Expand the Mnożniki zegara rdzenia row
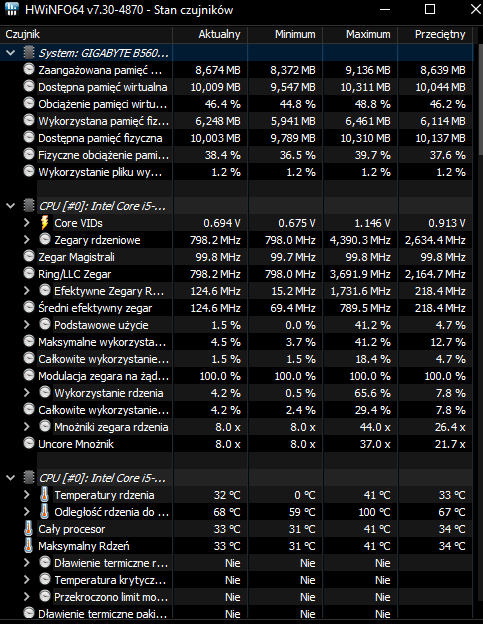Image resolution: width=483 pixels, height=624 pixels. (27, 427)
